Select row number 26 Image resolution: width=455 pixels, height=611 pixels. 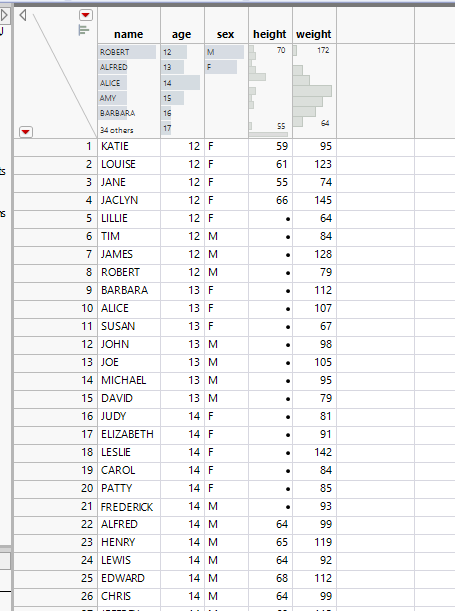pyautogui.click(x=56, y=596)
